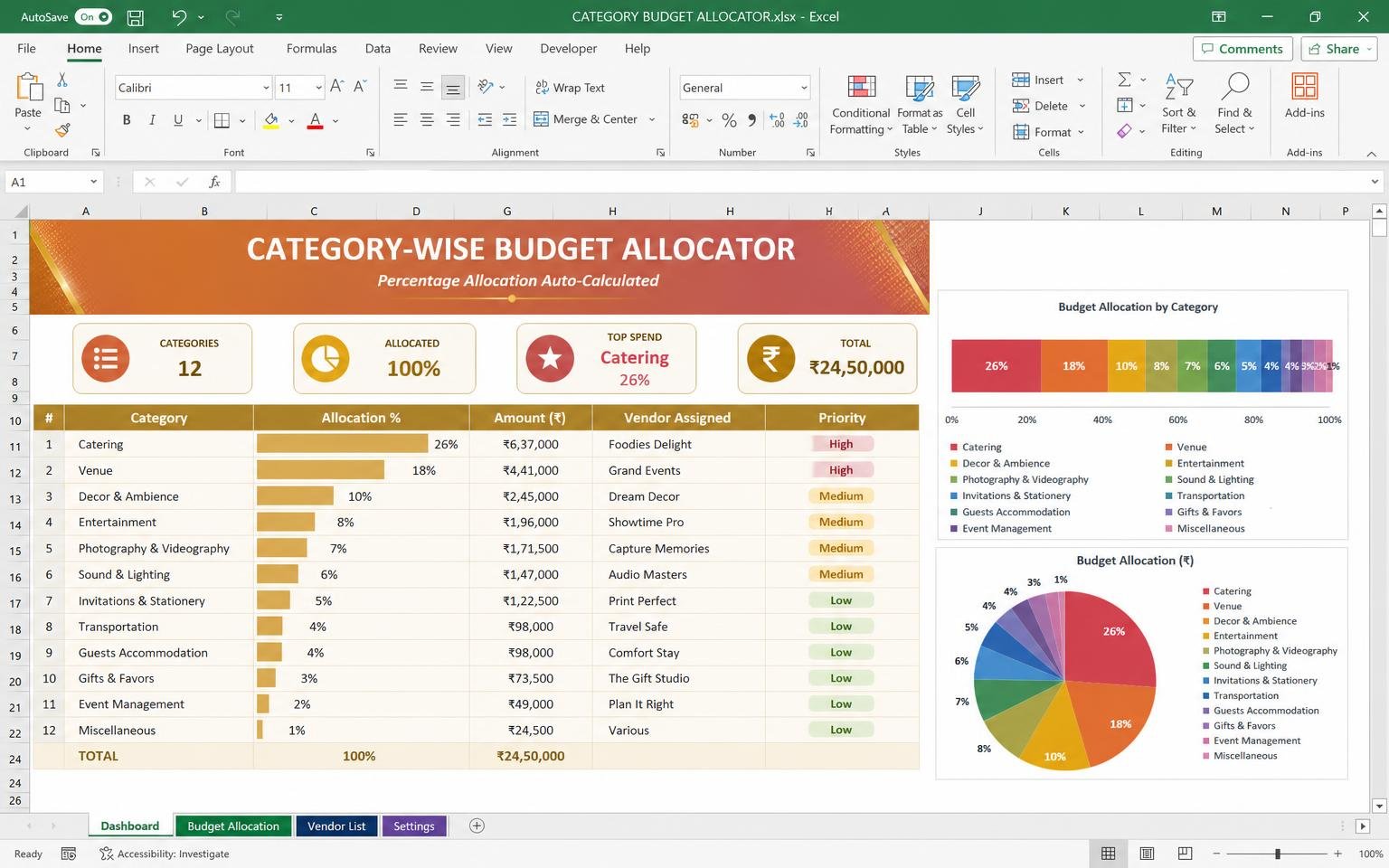Increase font size with larger A

tap(336, 87)
